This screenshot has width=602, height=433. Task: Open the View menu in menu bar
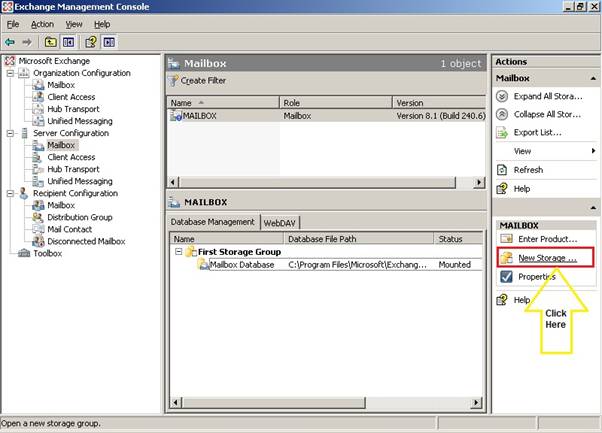74,24
